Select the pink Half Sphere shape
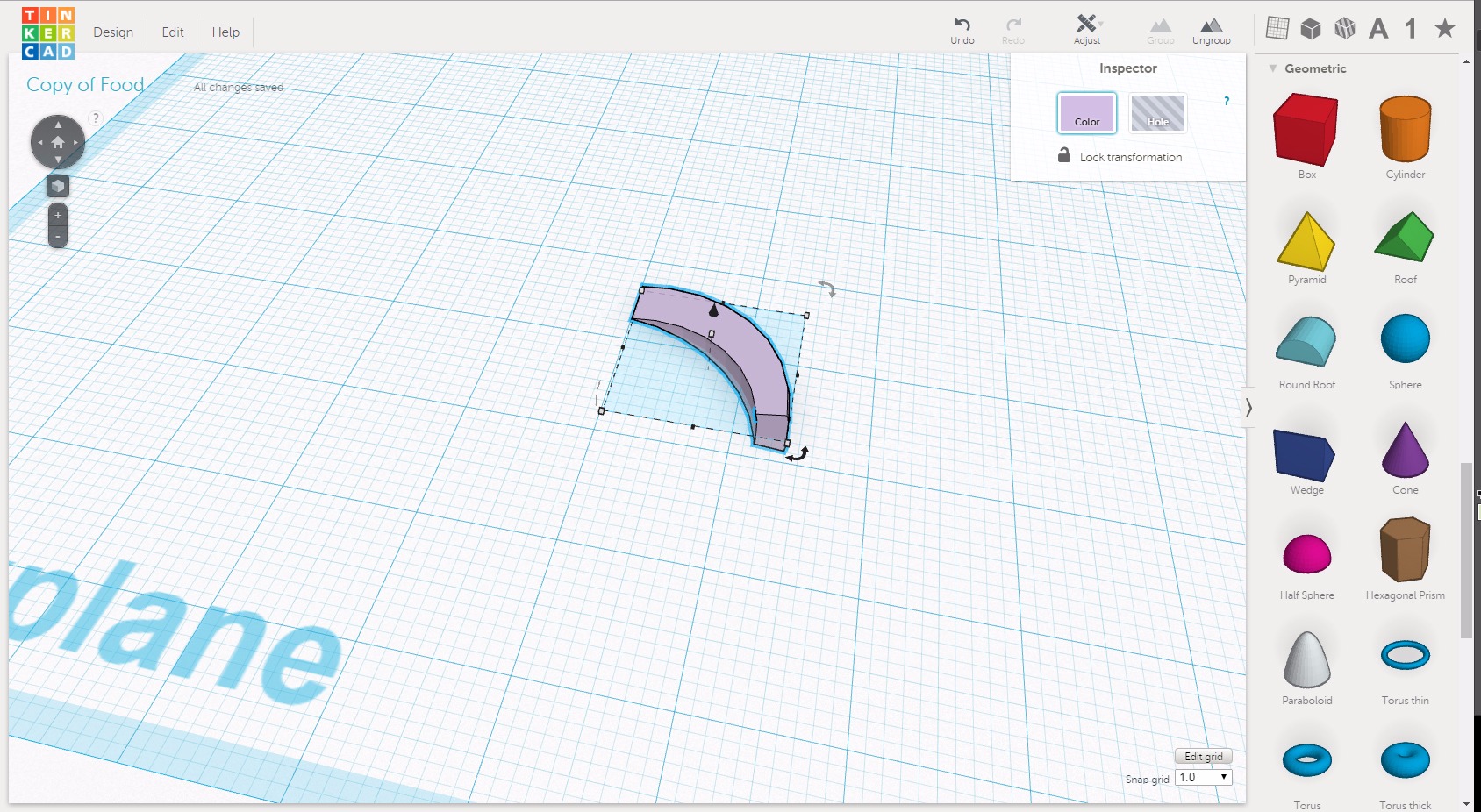This screenshot has height=812, width=1481. click(x=1307, y=554)
